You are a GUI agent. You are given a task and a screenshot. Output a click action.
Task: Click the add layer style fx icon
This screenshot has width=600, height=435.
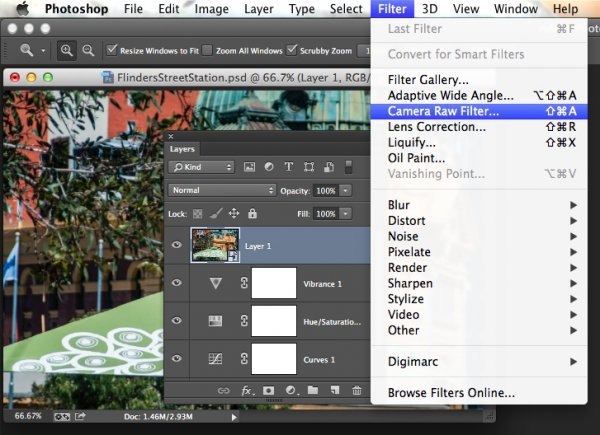(246, 390)
